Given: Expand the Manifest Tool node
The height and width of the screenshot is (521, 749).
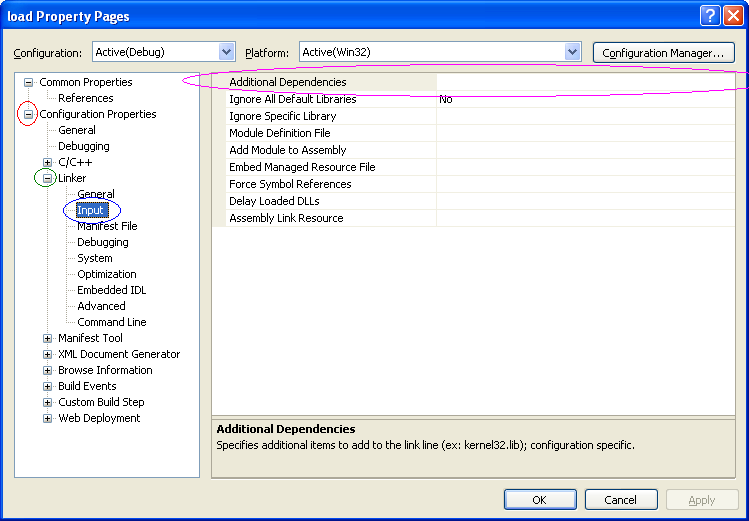Looking at the screenshot, I should coord(47,339).
